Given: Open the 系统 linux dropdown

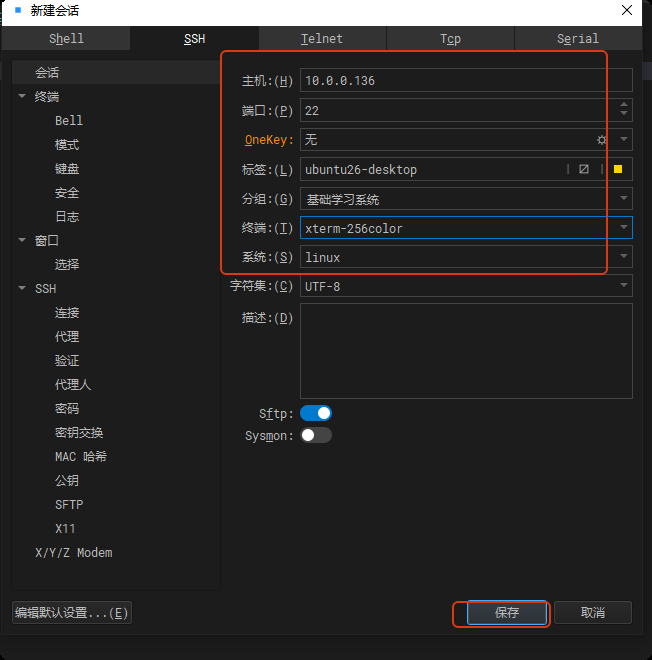Looking at the screenshot, I should click(x=624, y=256).
